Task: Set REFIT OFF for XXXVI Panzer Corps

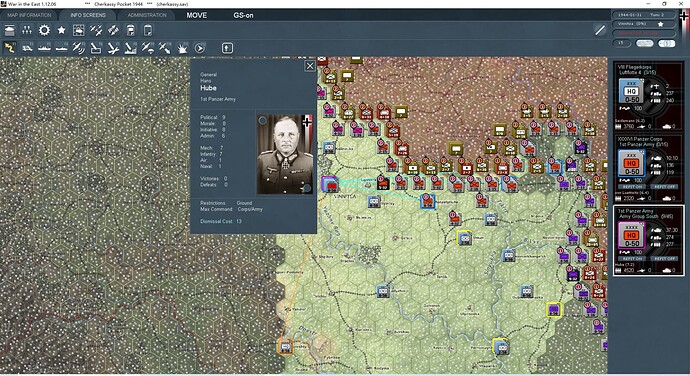Action: point(664,187)
